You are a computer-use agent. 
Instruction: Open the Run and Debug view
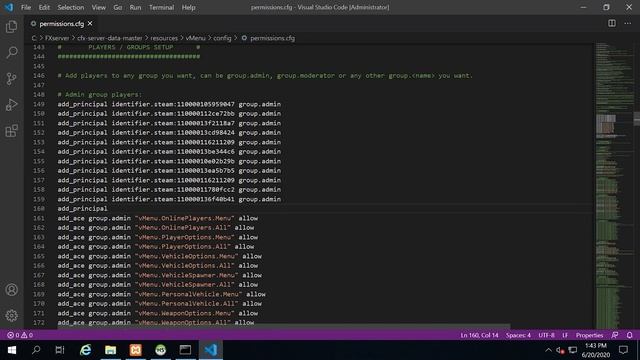click(11, 104)
